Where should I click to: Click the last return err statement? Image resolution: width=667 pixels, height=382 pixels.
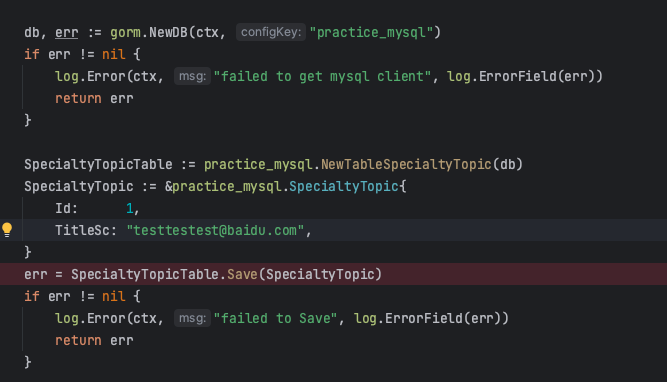pyautogui.click(x=94, y=341)
